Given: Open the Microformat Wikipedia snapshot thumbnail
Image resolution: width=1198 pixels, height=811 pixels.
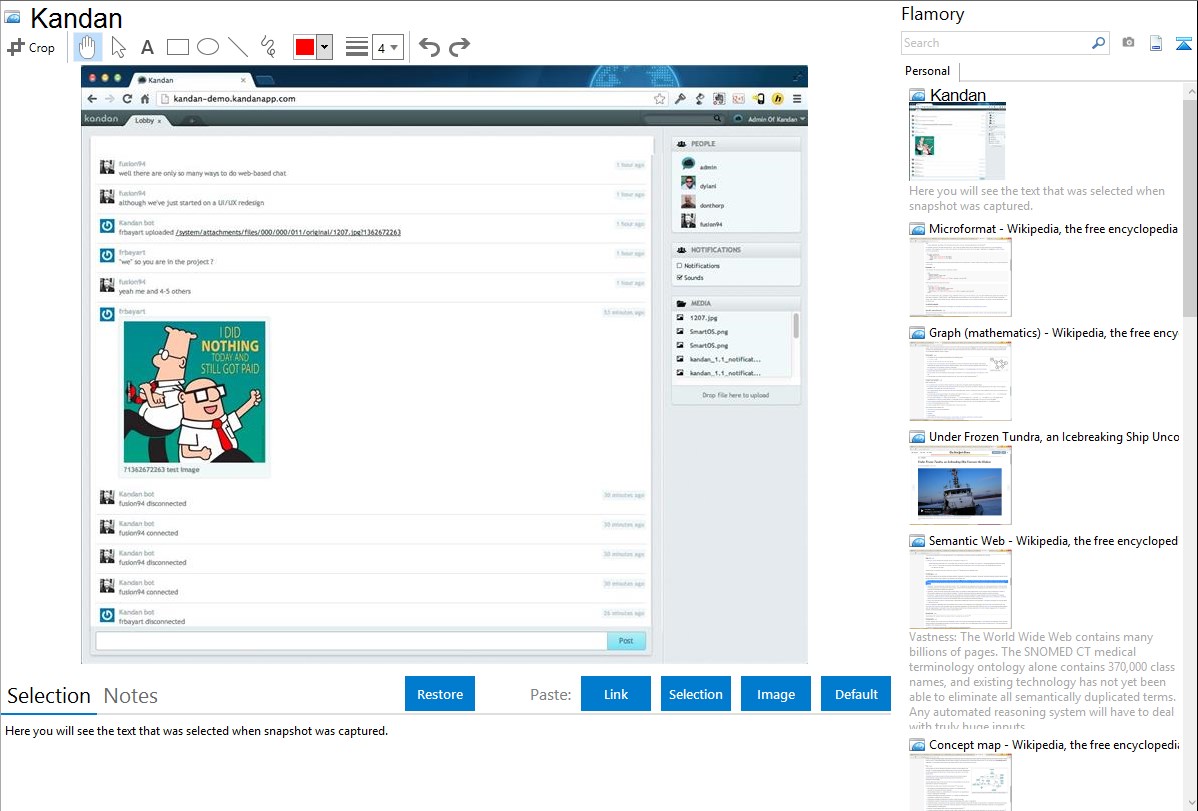Looking at the screenshot, I should tap(960, 277).
